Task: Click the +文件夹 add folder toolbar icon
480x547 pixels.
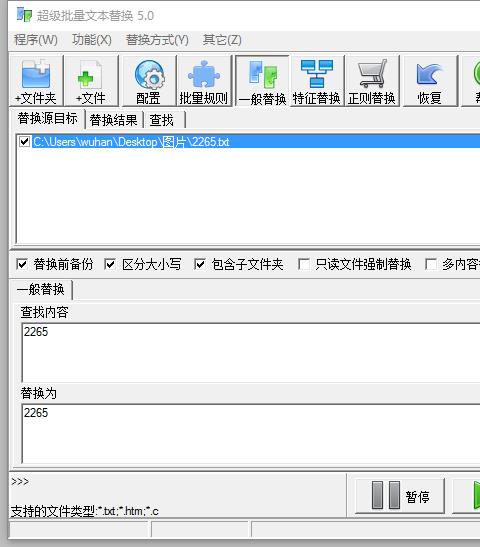Action: (36, 81)
